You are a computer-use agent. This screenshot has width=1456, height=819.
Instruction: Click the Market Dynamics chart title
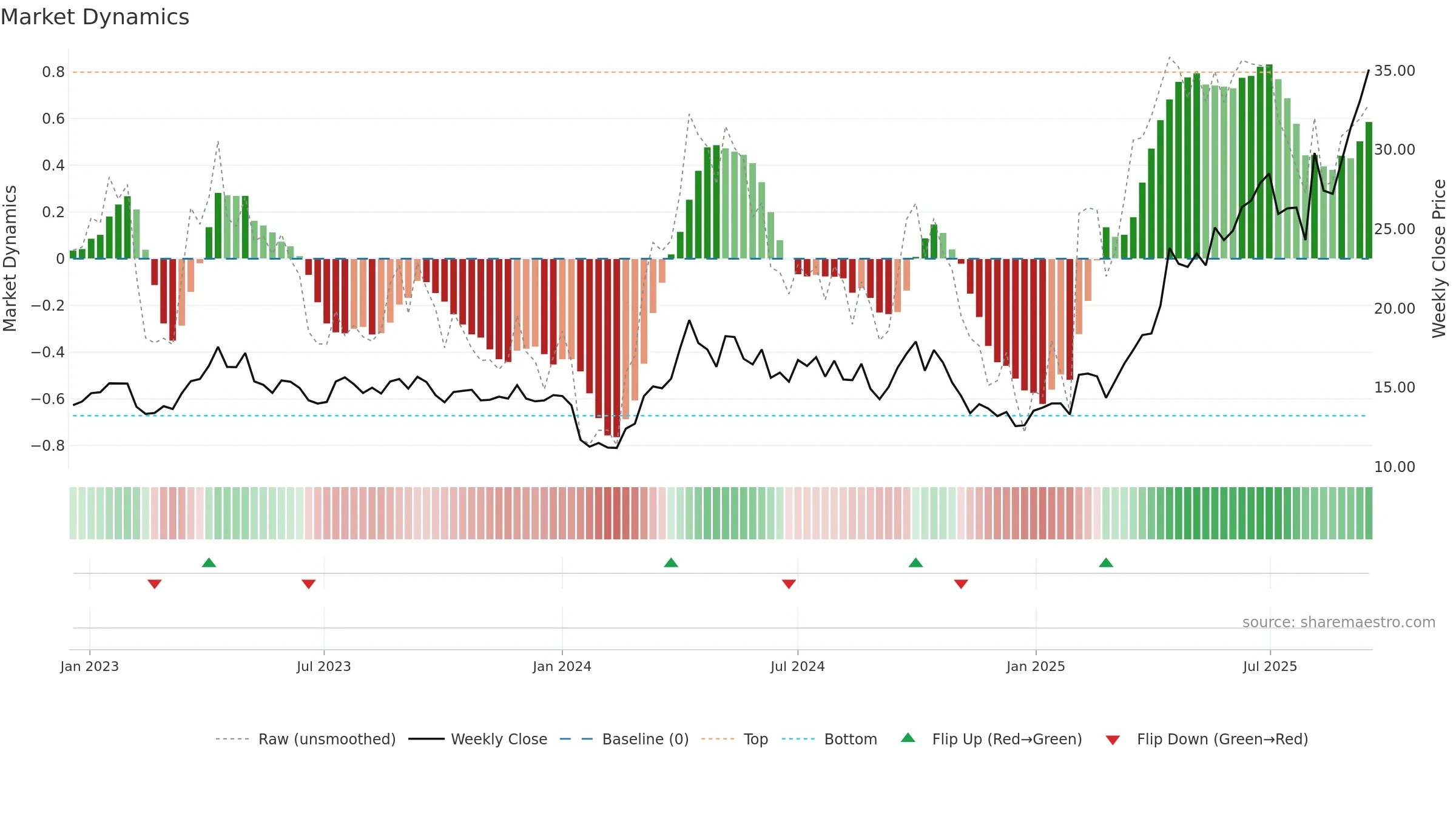(x=95, y=17)
